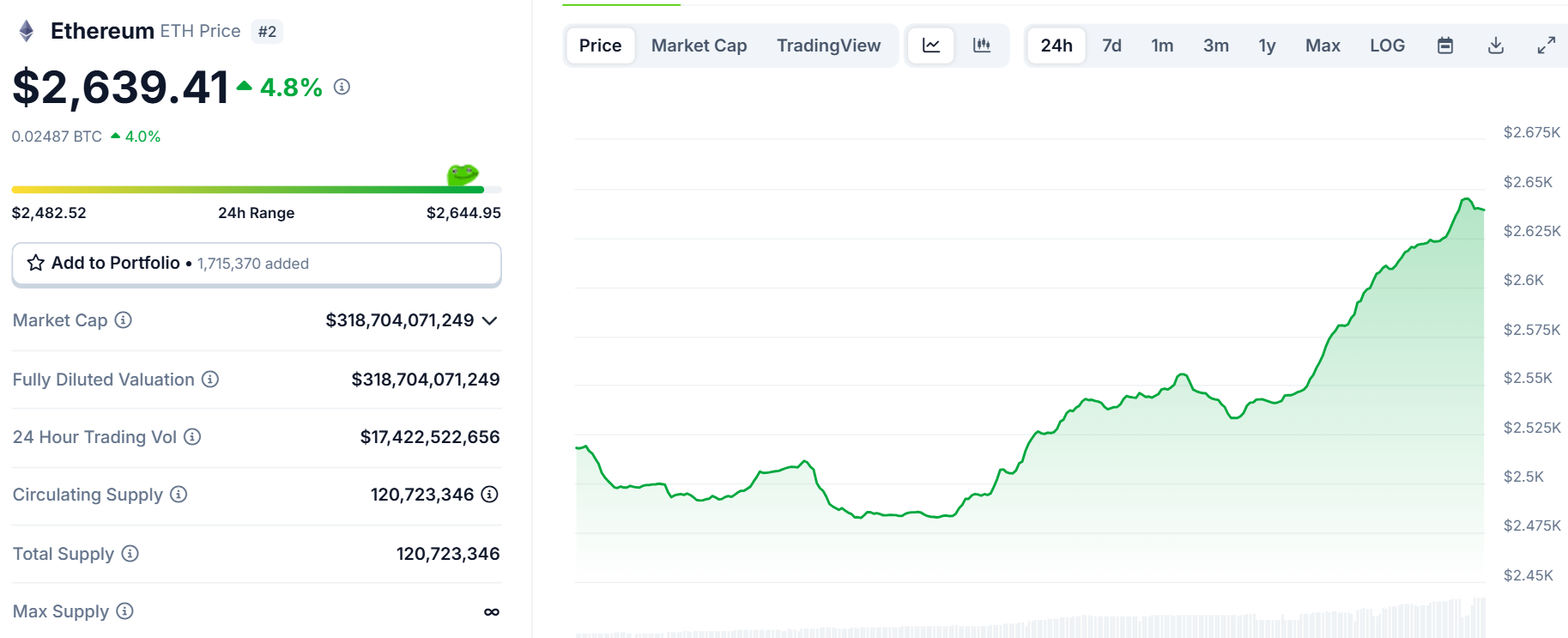Click the $2,639.41 price text
Screen dimensions: 1568x638
pos(120,87)
